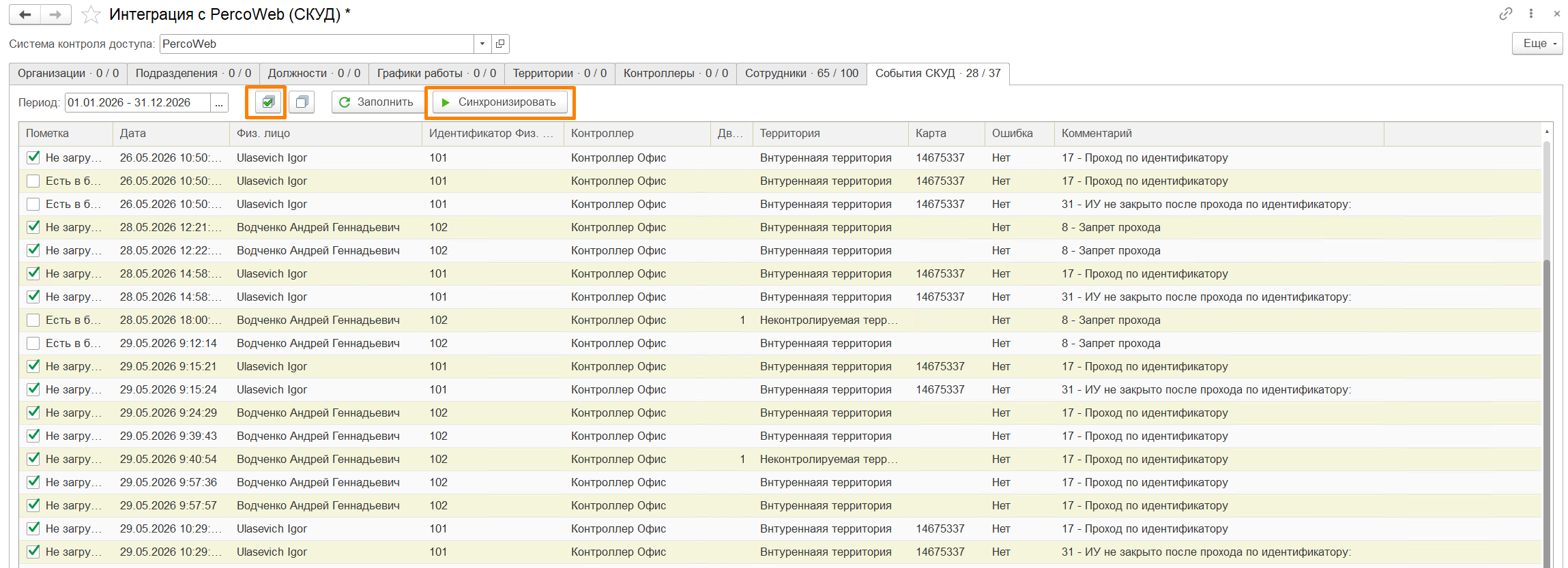Screen dimensions: 1568x568
Task: Click the Физ. лицо column header
Action: click(326, 134)
